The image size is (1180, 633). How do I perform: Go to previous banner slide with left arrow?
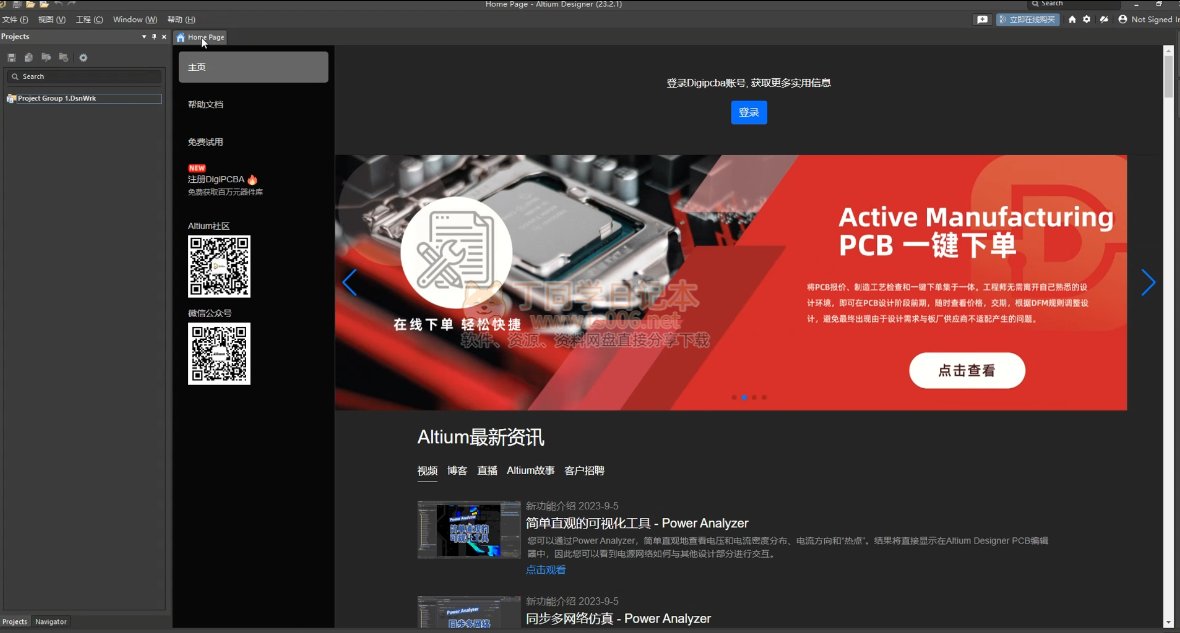click(349, 283)
